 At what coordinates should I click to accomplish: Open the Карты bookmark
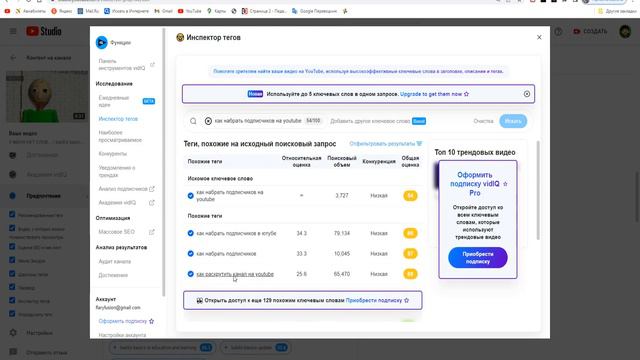coord(216,11)
